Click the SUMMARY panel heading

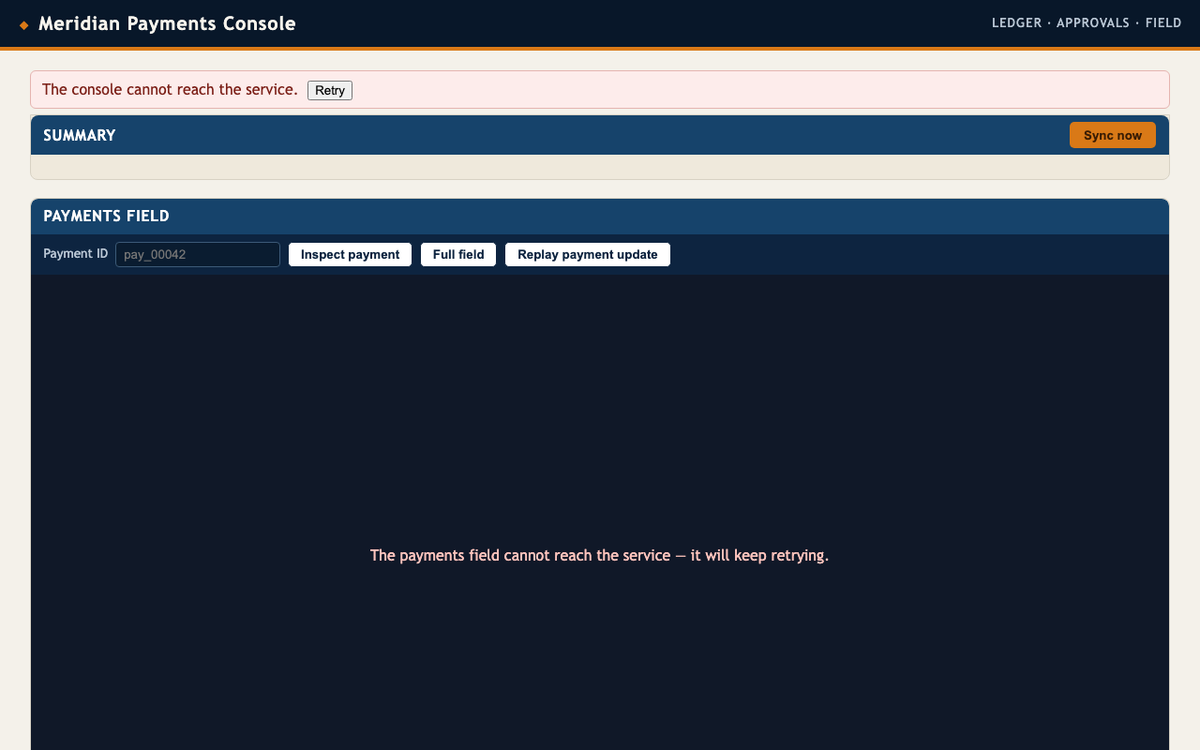(x=79, y=135)
